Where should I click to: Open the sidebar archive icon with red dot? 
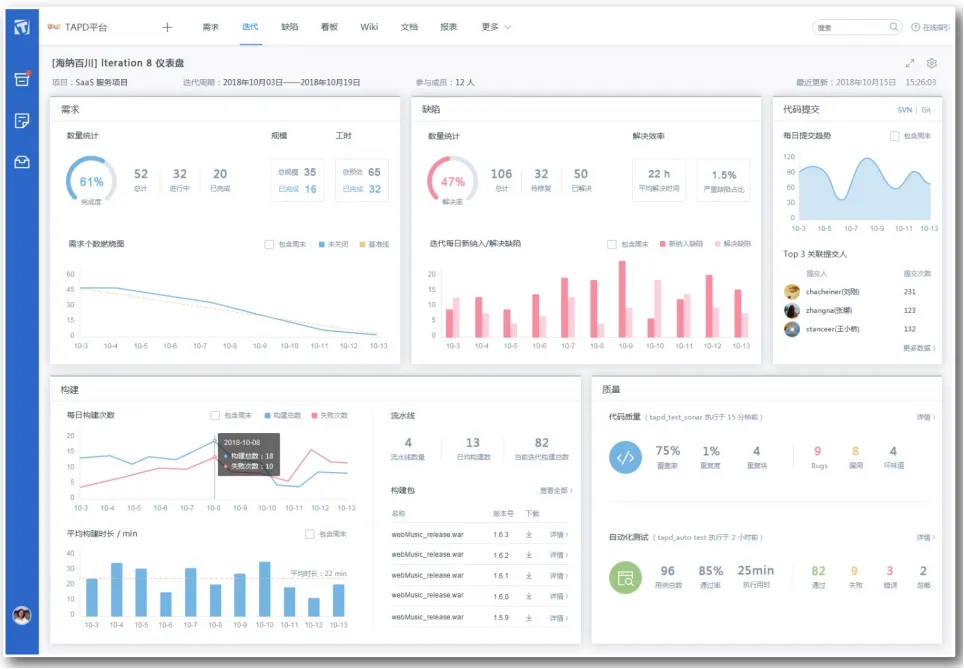coord(22,79)
